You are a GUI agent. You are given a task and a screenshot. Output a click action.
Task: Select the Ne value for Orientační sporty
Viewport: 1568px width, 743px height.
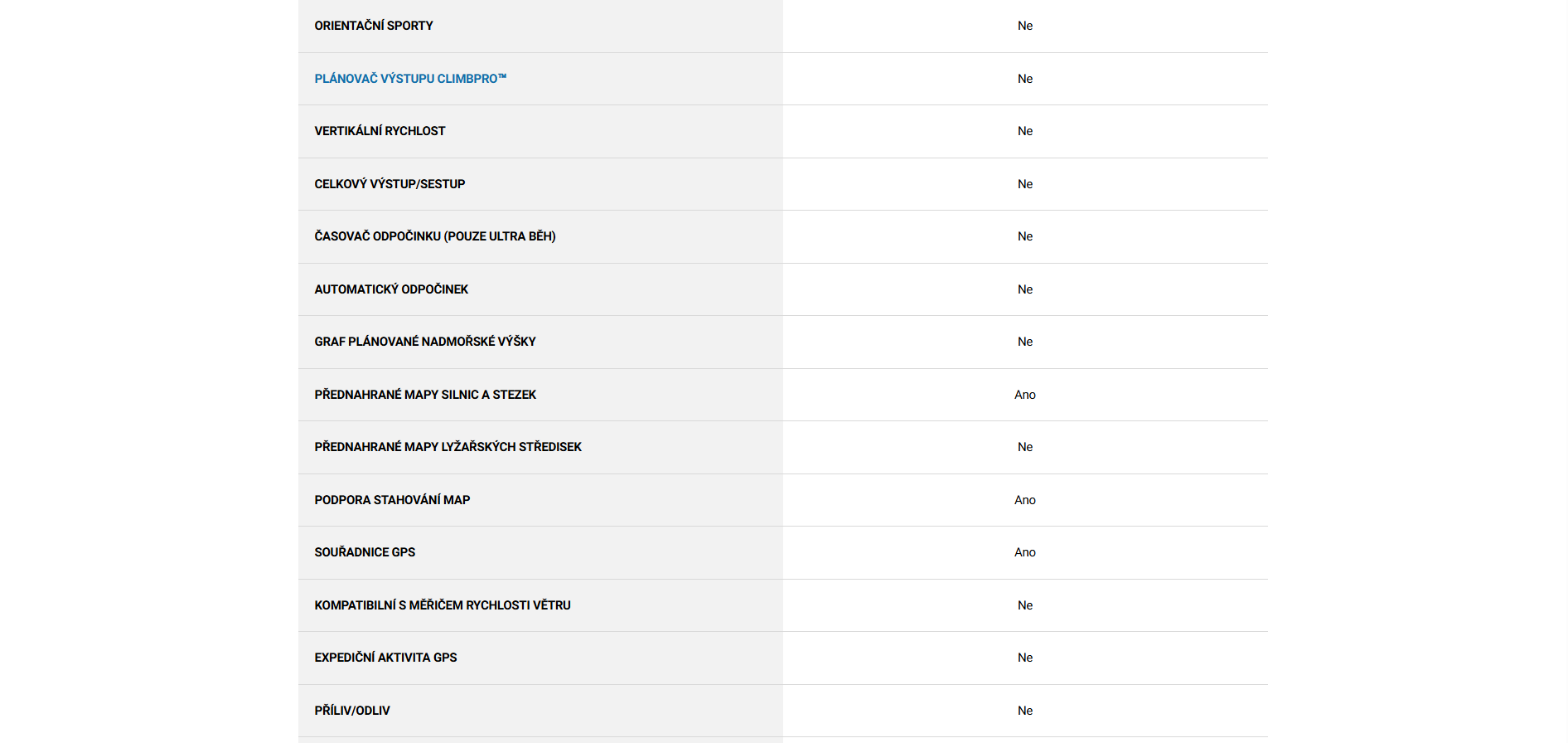click(1025, 26)
